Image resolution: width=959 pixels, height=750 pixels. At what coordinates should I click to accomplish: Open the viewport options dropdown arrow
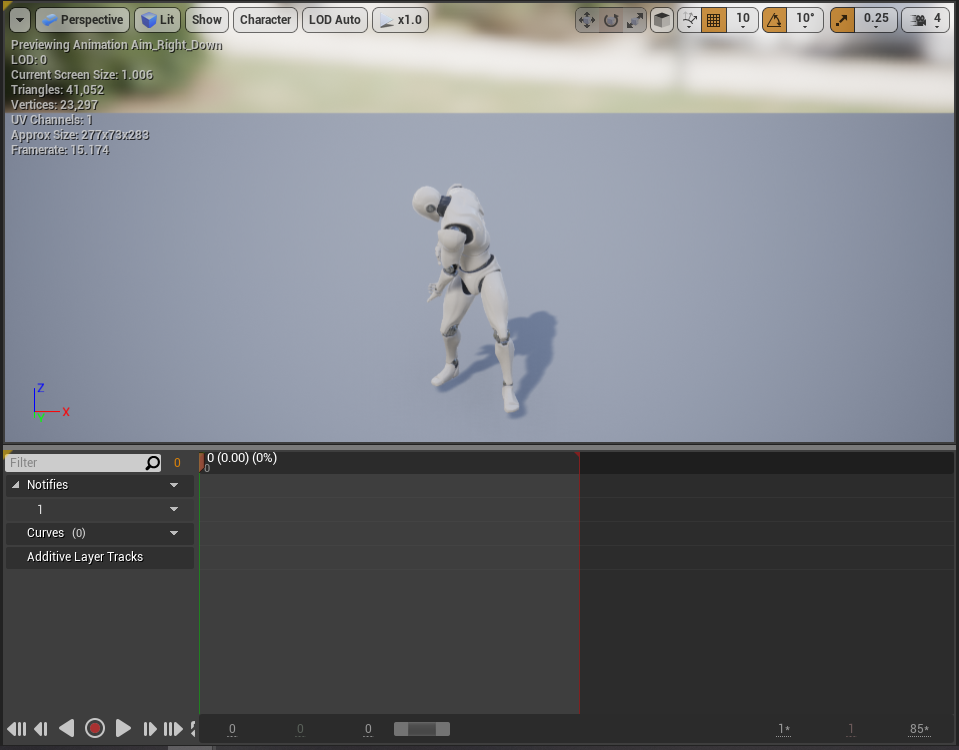point(20,20)
